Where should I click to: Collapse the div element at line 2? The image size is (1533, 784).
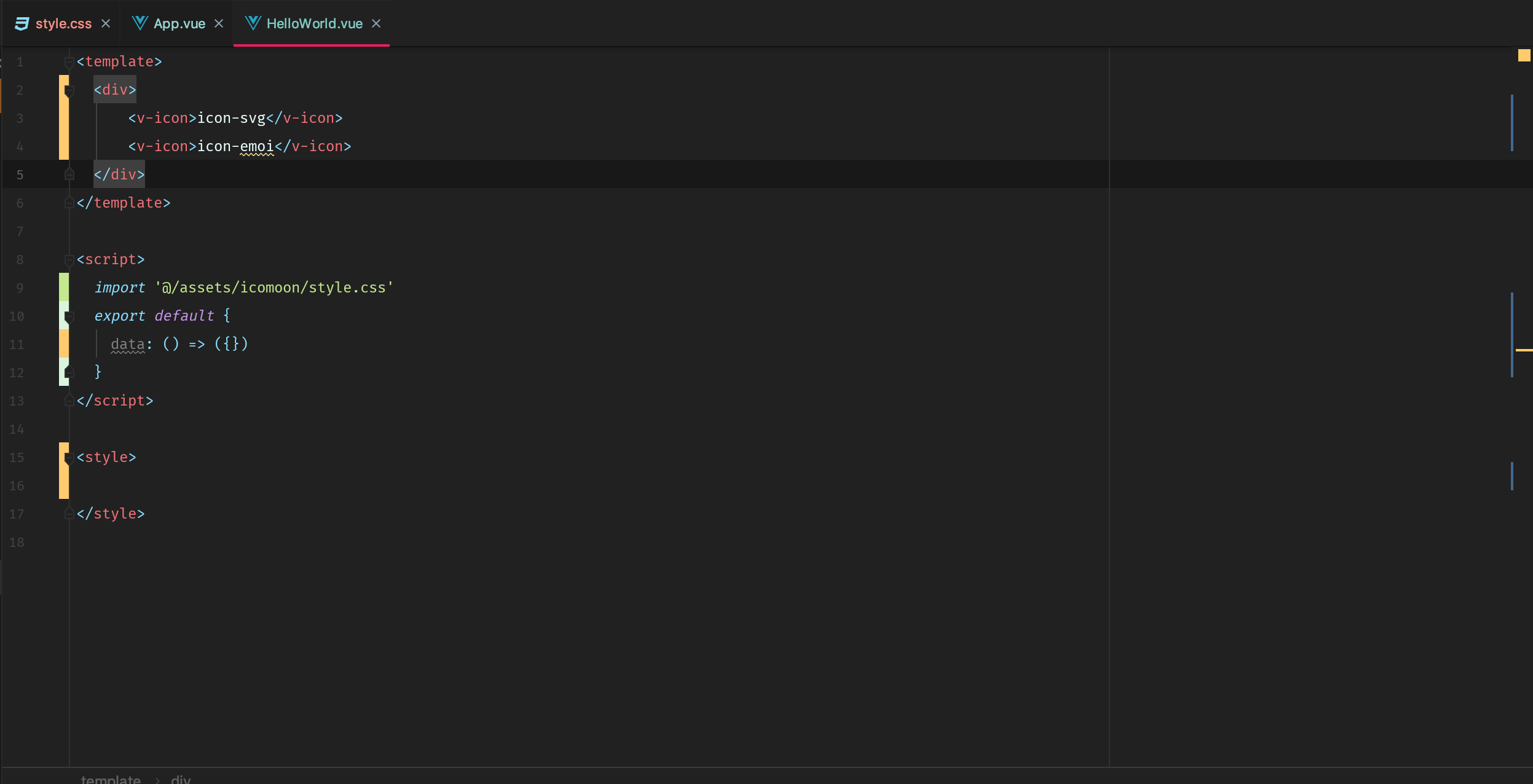point(69,90)
